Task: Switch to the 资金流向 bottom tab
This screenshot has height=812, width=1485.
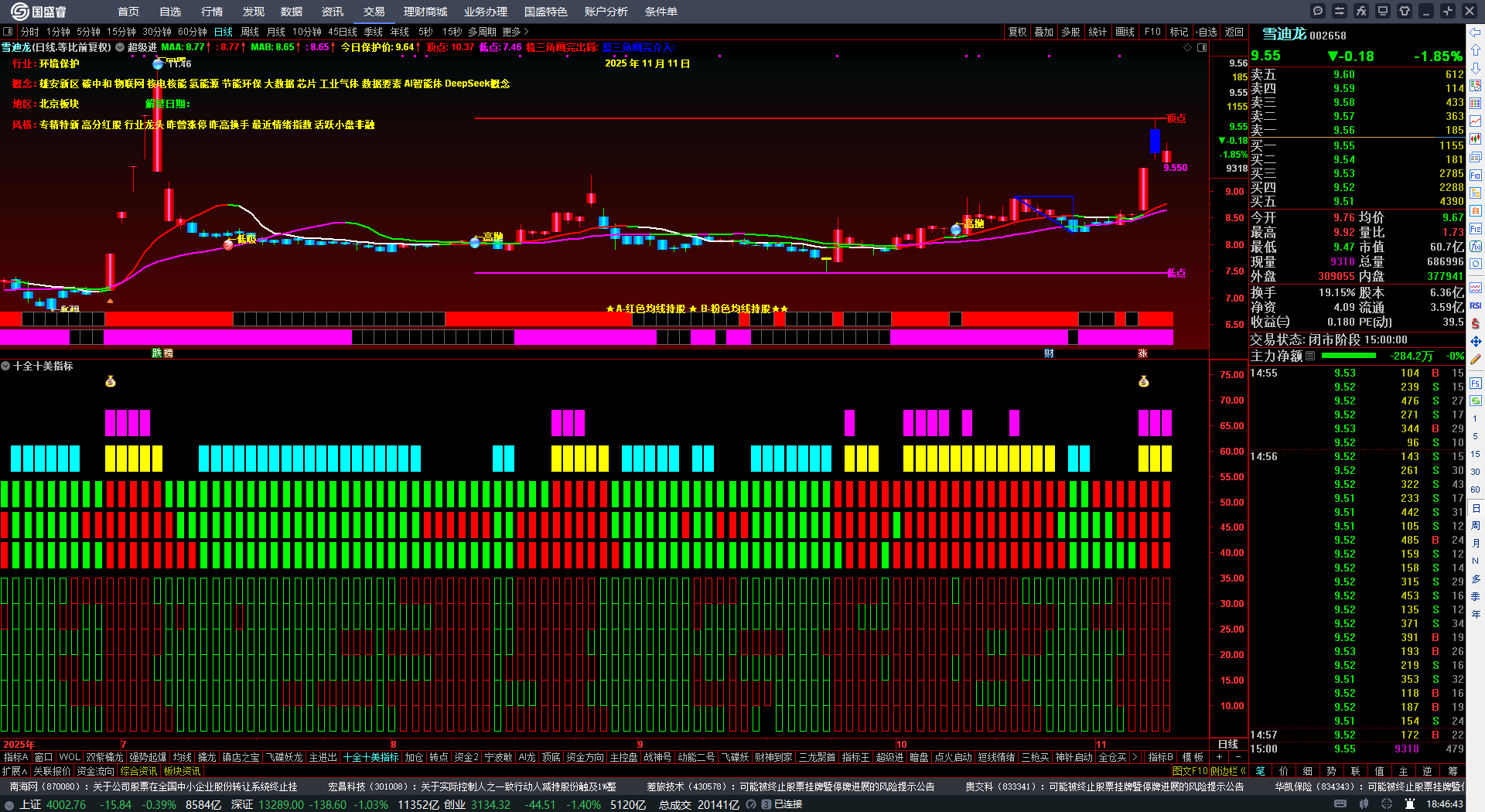Action: click(95, 771)
